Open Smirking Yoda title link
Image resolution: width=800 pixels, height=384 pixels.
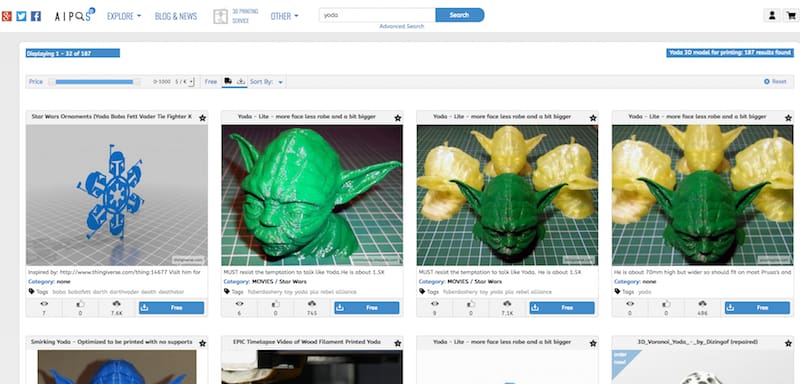click(x=112, y=342)
